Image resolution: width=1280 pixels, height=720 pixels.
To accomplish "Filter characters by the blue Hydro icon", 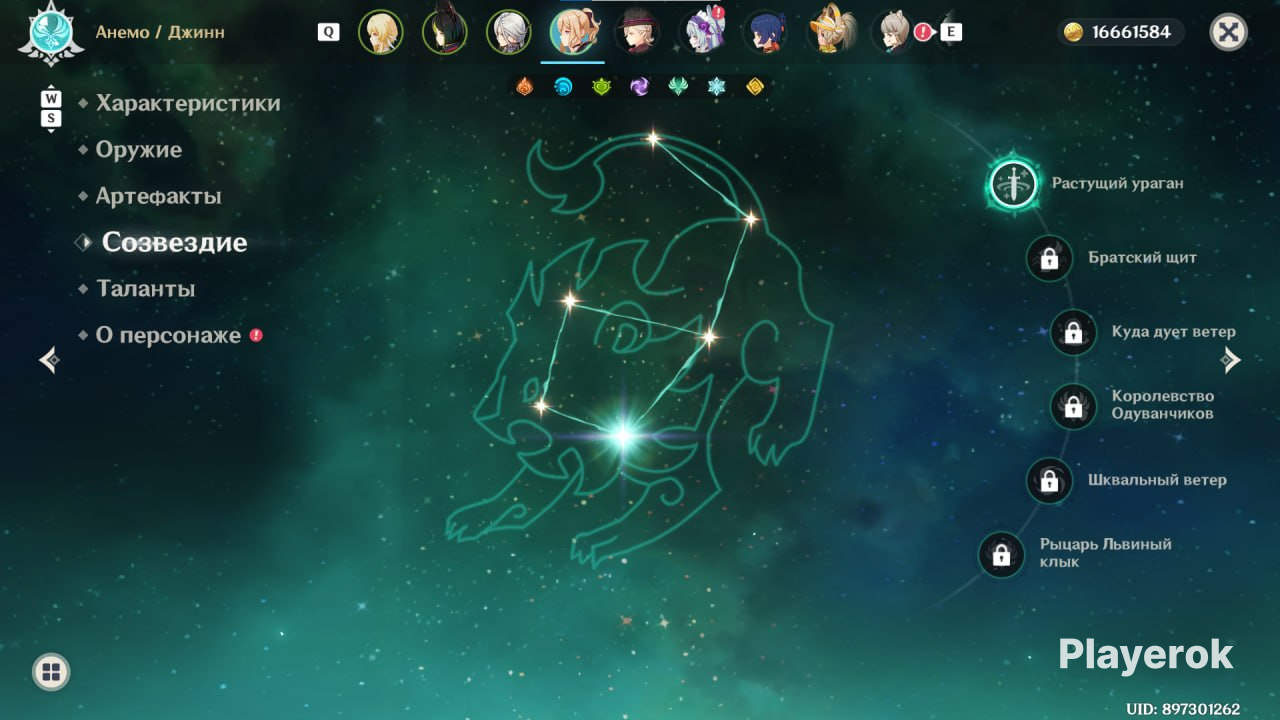I will point(563,87).
